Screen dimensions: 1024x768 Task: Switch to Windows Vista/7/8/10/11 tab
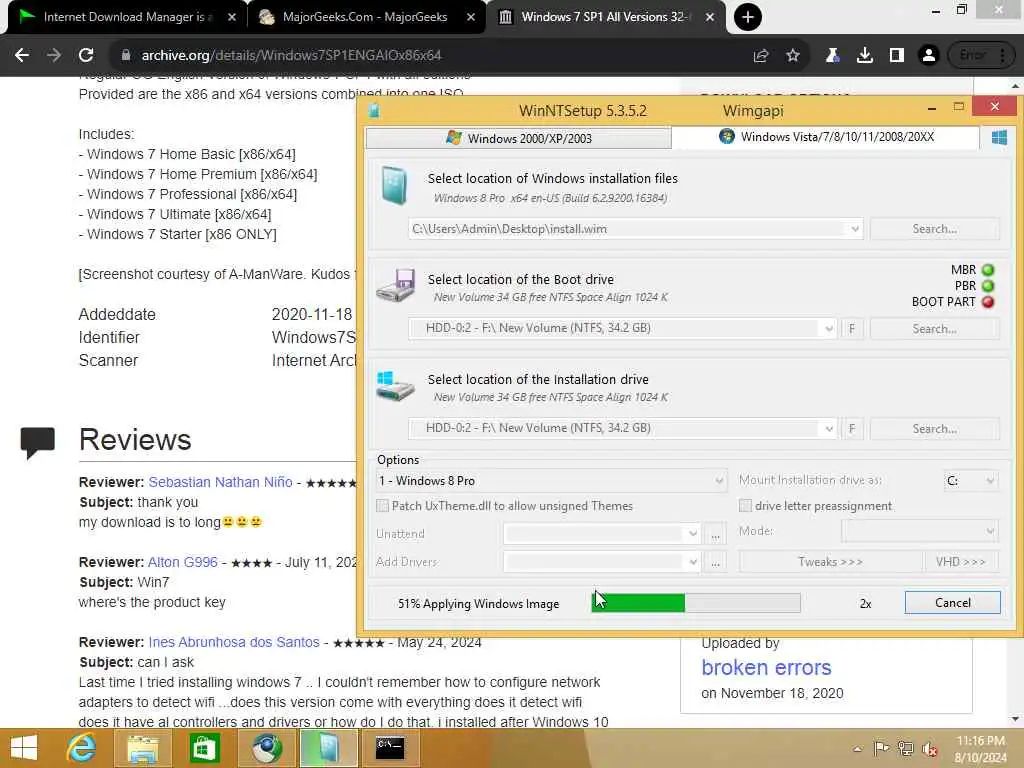point(826,137)
